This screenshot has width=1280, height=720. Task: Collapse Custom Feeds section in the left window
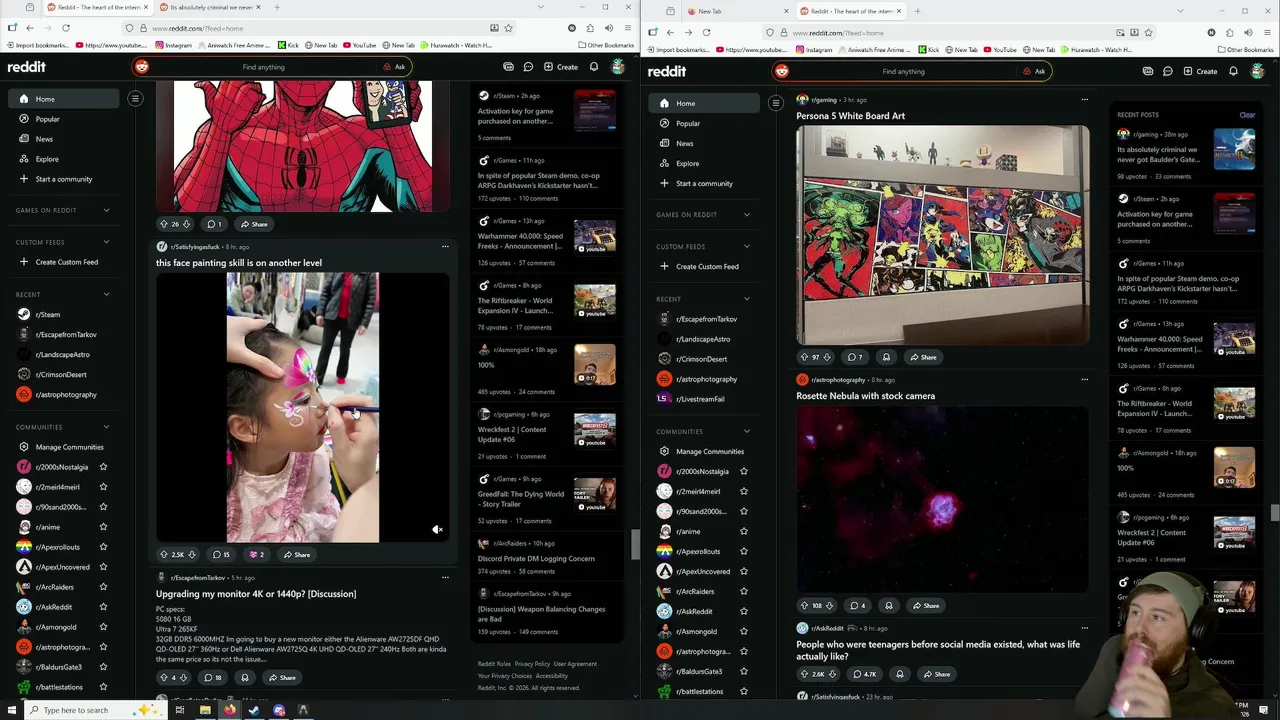[106, 242]
